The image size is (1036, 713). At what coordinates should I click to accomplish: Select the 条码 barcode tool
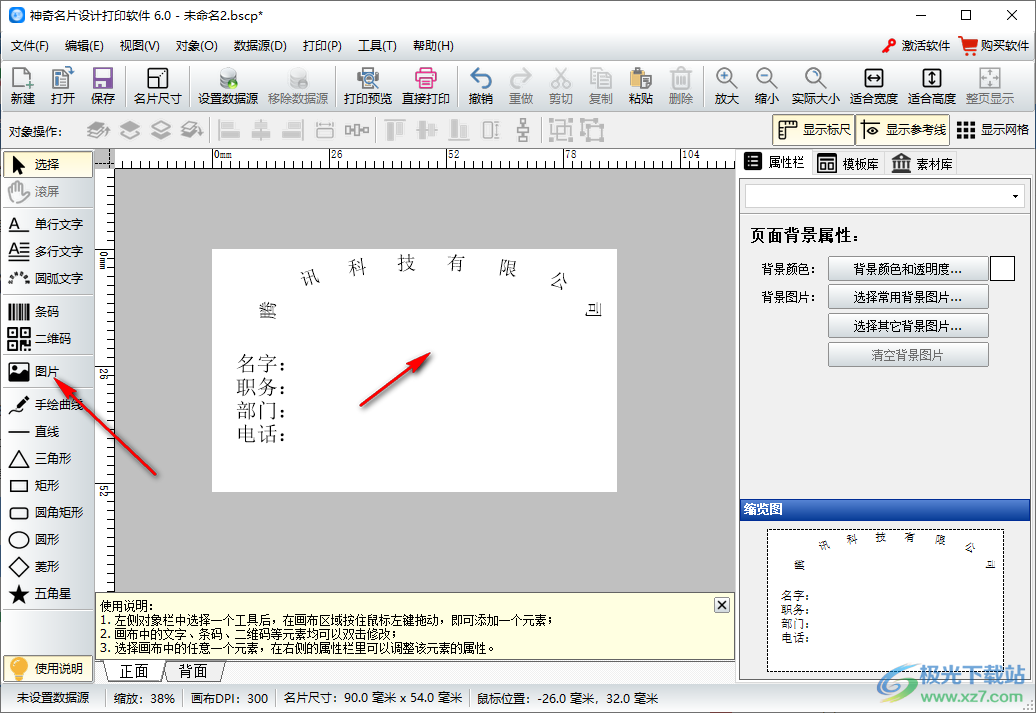coord(48,311)
